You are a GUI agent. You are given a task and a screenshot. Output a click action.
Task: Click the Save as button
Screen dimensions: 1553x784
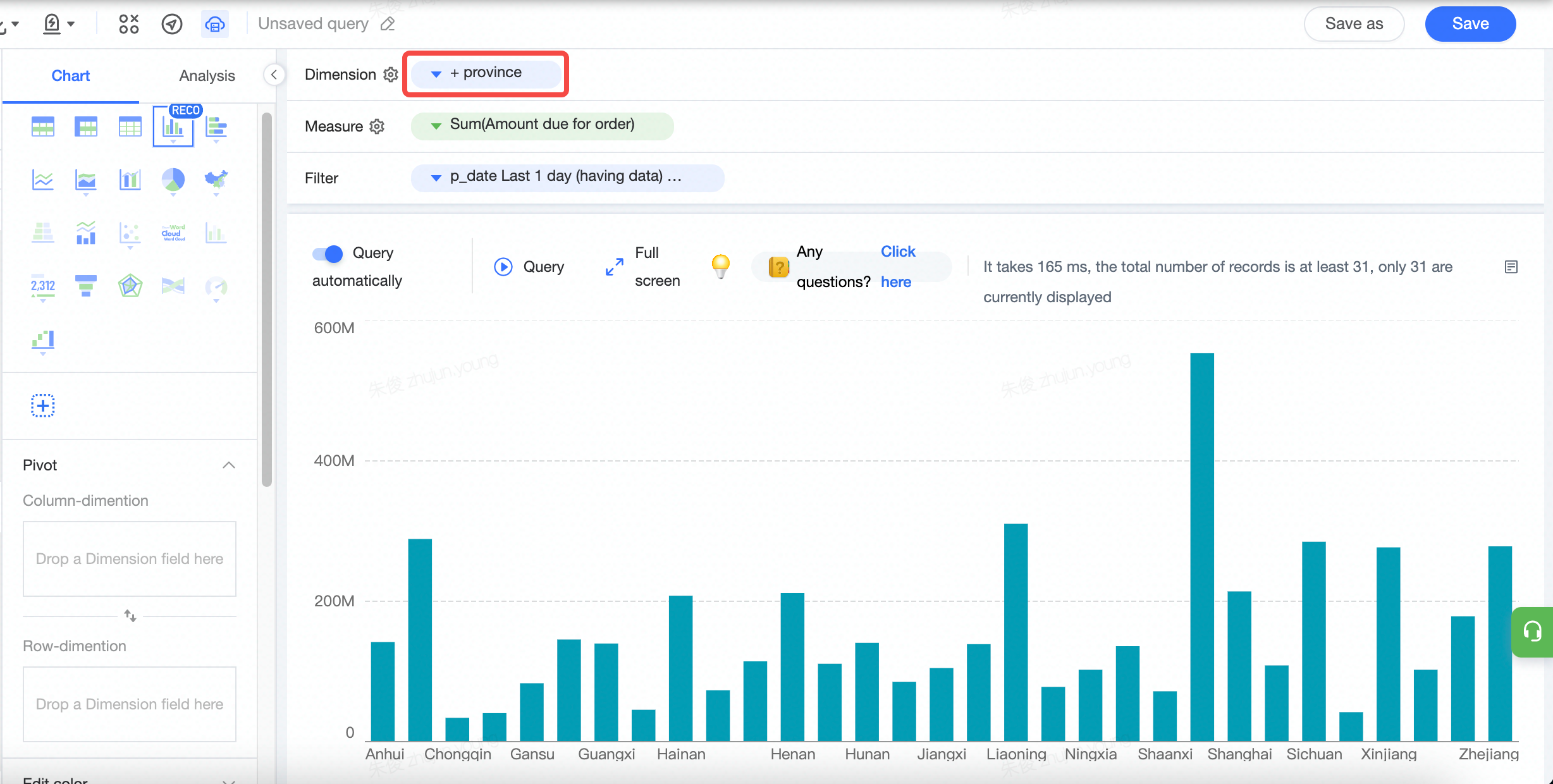(1354, 24)
